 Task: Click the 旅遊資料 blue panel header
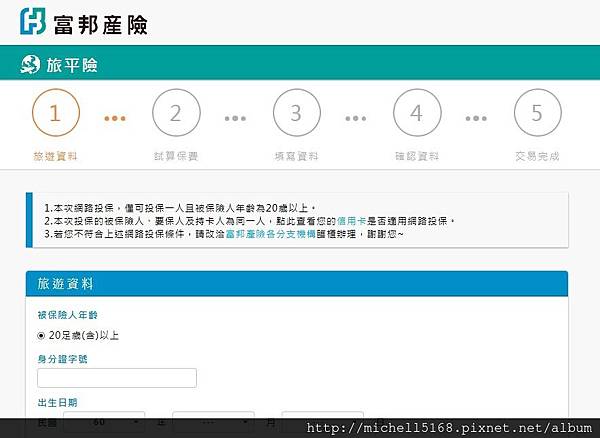tap(297, 284)
